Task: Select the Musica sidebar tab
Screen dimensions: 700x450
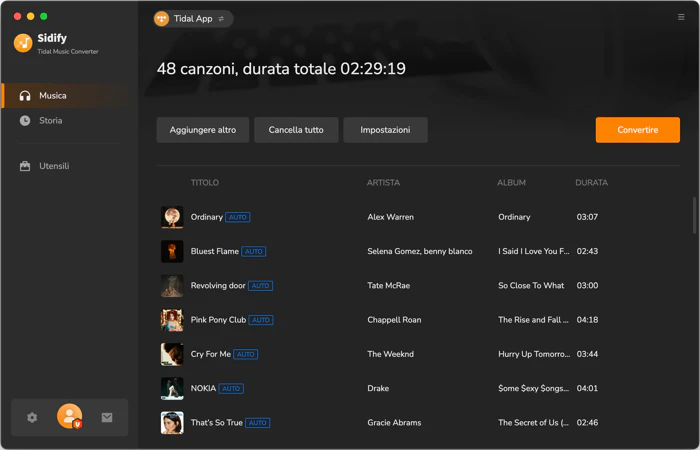Action: point(66,96)
